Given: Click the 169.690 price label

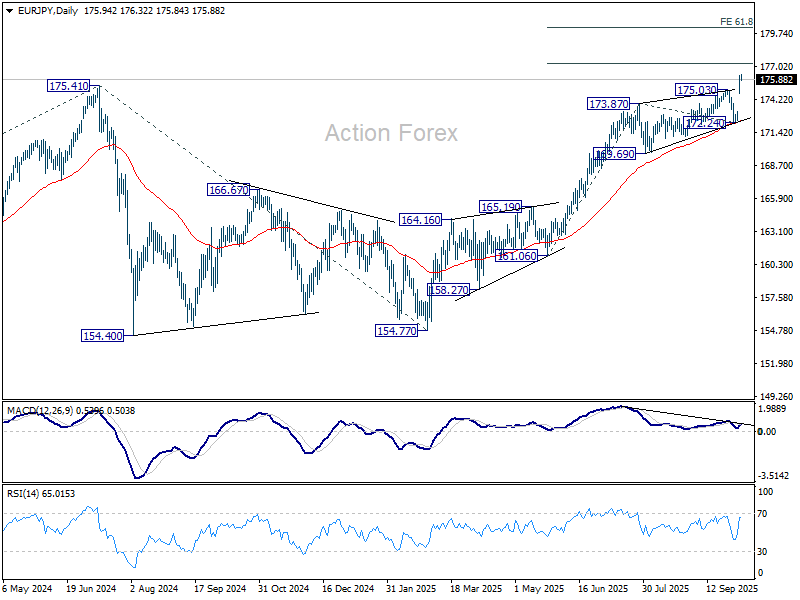Looking at the screenshot, I should [615, 154].
